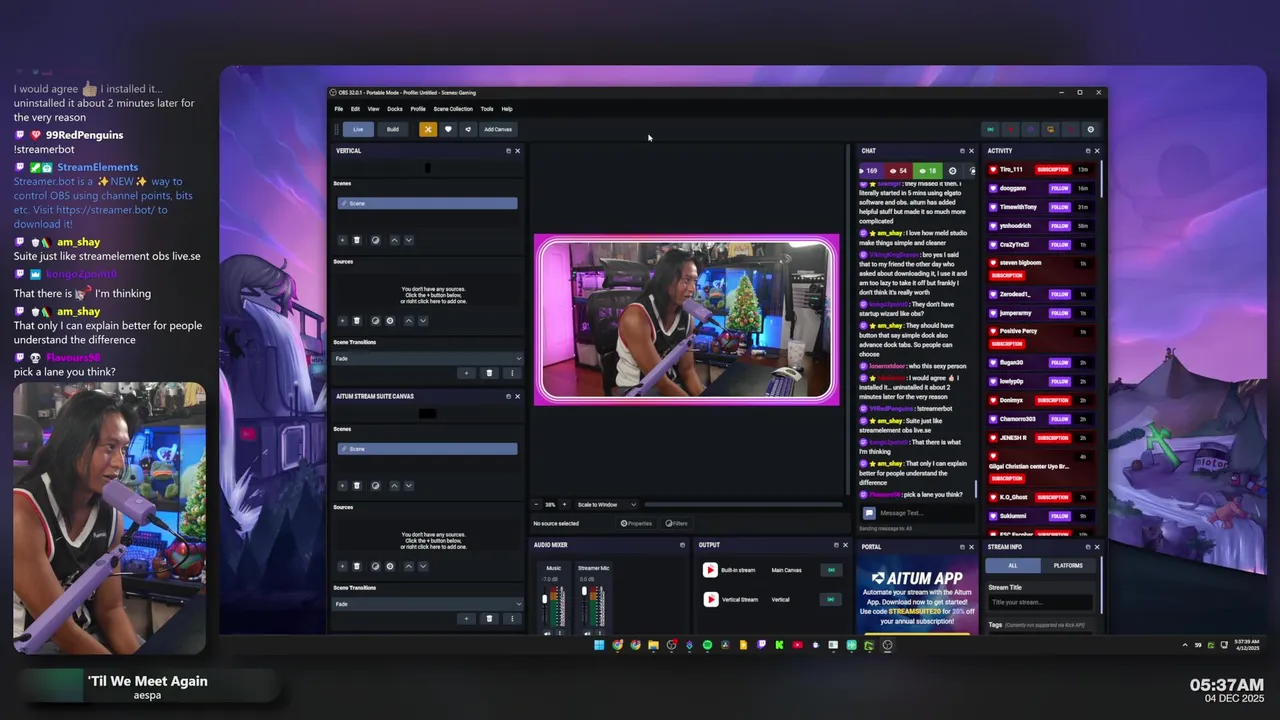This screenshot has width=1280, height=720.
Task: Toggle Built-in stream output
Action: (830, 570)
